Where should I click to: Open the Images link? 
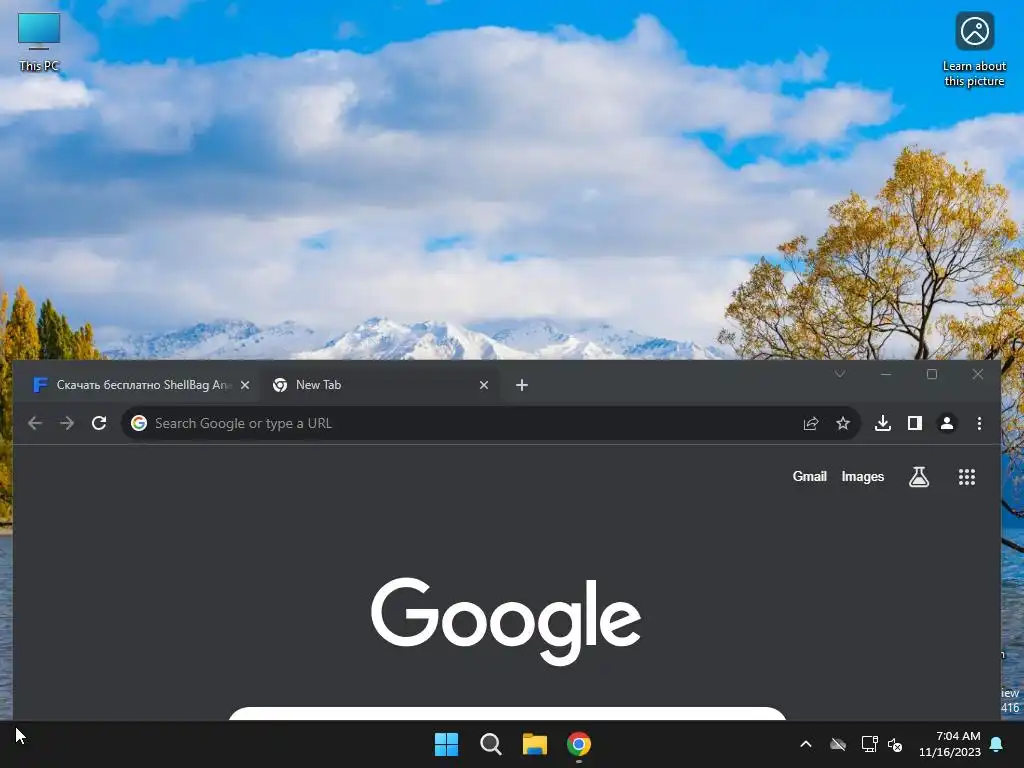pos(862,477)
